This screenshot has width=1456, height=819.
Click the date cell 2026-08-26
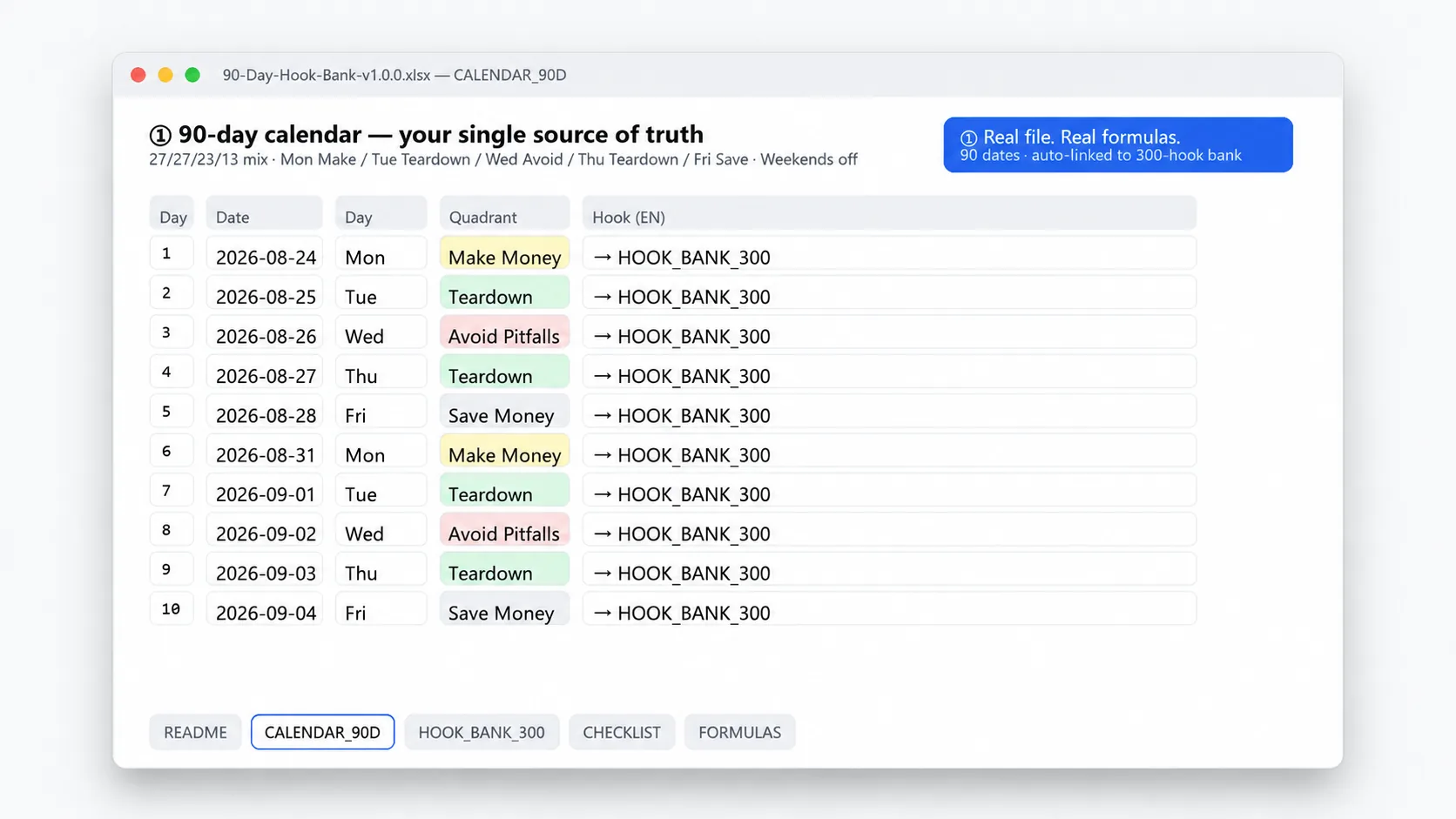pyautogui.click(x=264, y=333)
